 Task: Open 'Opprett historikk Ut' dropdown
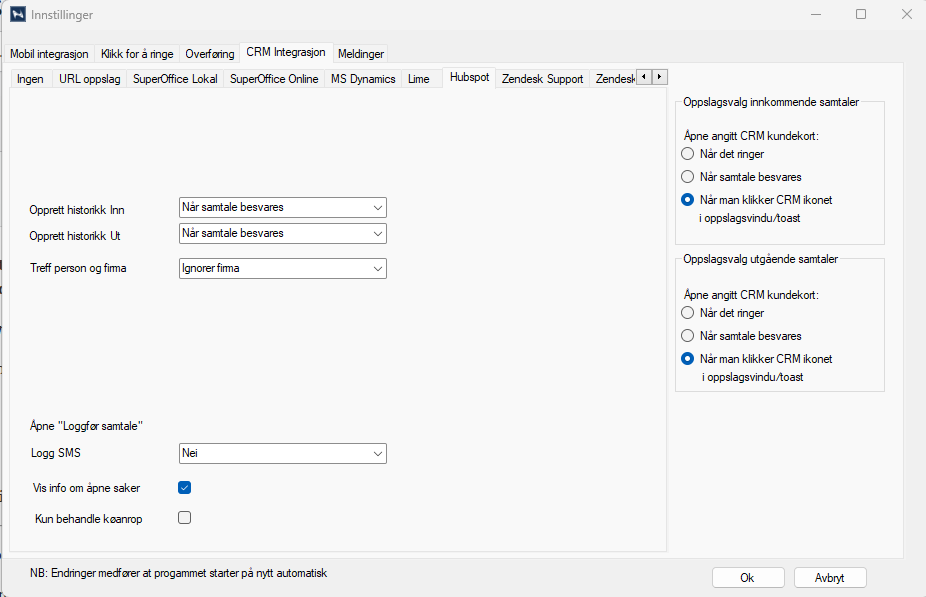282,233
